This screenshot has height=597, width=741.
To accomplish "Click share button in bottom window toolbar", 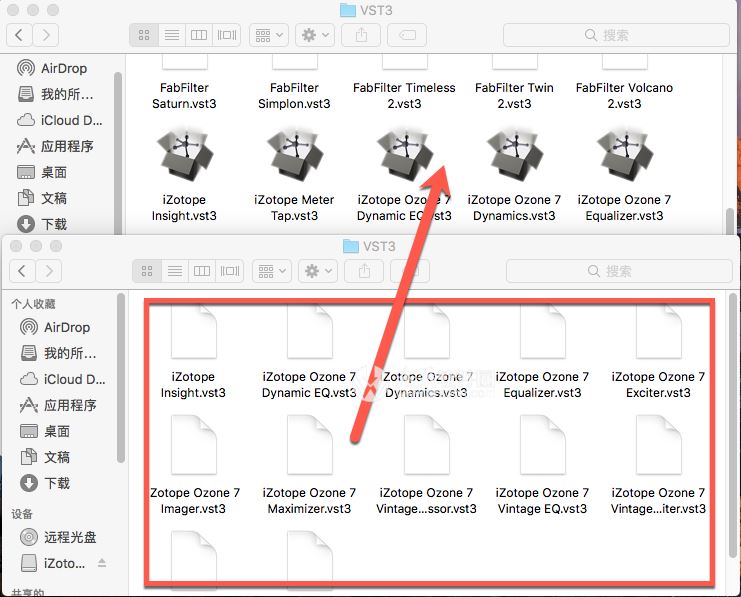I will [x=364, y=271].
